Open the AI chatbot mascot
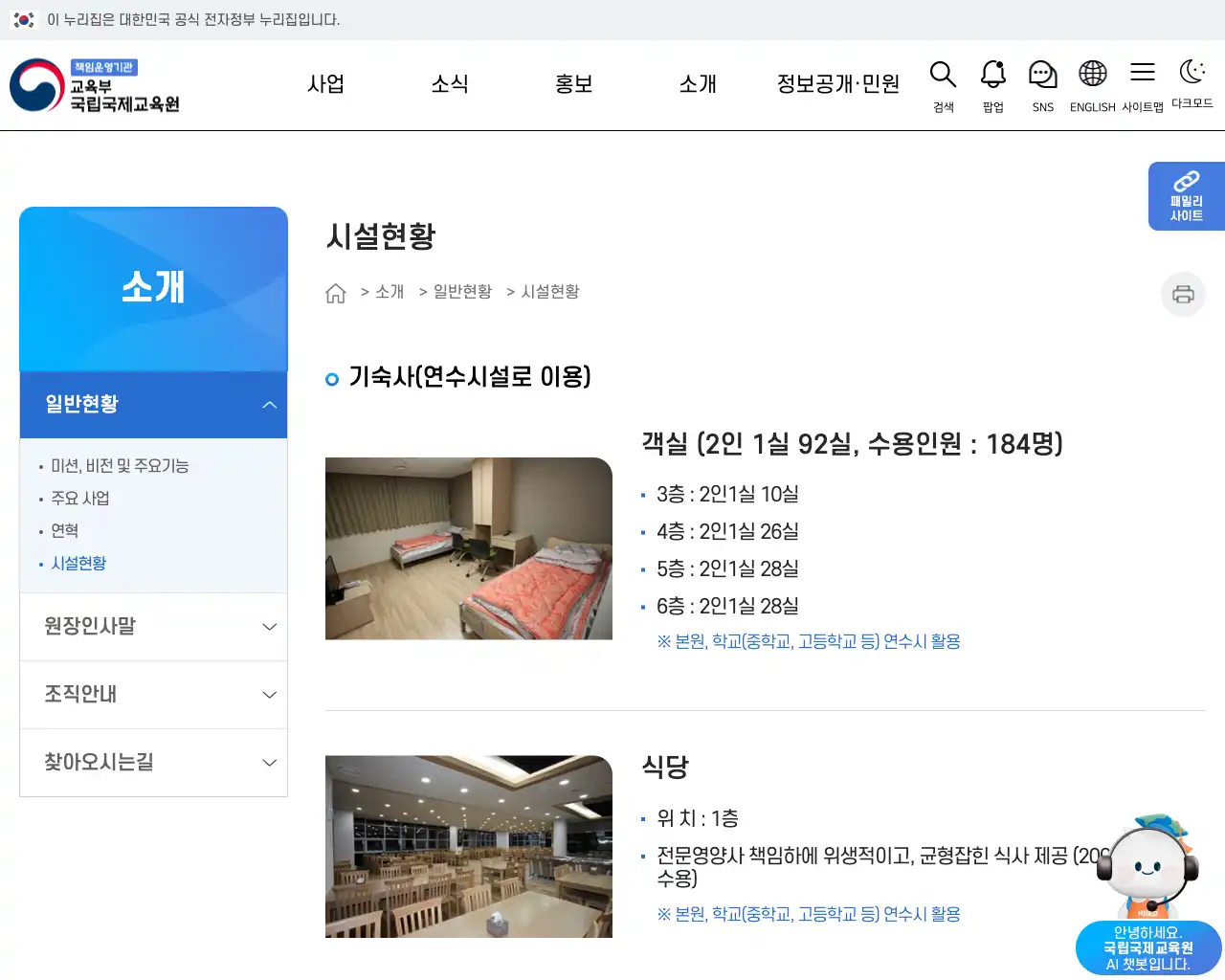Viewport: 1225px width, 980px height. pyautogui.click(x=1147, y=866)
